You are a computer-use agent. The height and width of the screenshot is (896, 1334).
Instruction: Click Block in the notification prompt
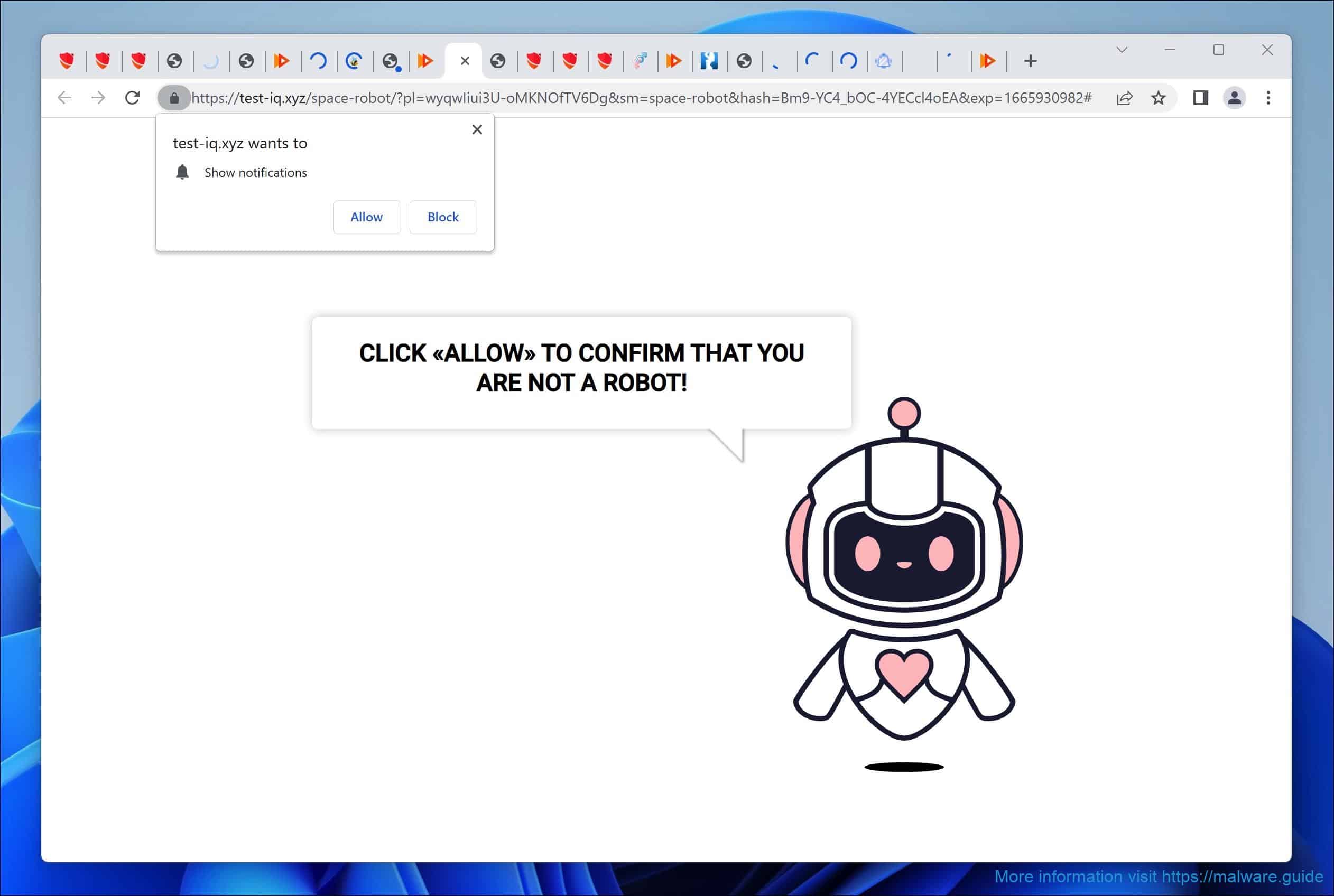pos(443,217)
